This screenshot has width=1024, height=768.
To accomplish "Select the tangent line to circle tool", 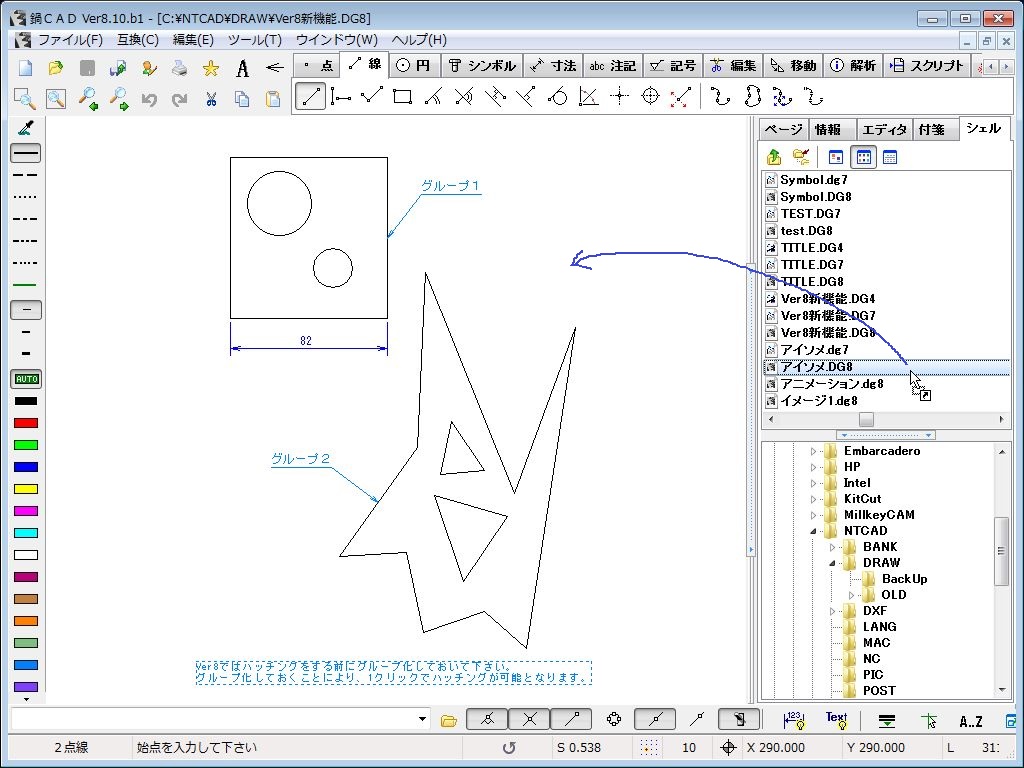I will tap(557, 97).
